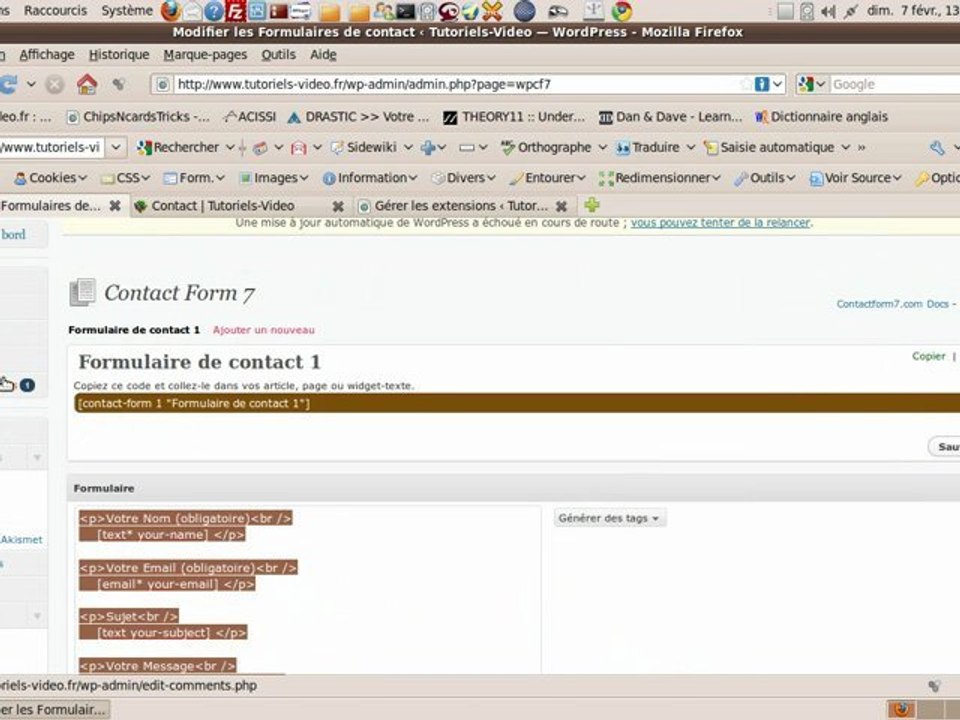The height and width of the screenshot is (720, 960).
Task: Open the Outils menu
Action: pos(278,54)
